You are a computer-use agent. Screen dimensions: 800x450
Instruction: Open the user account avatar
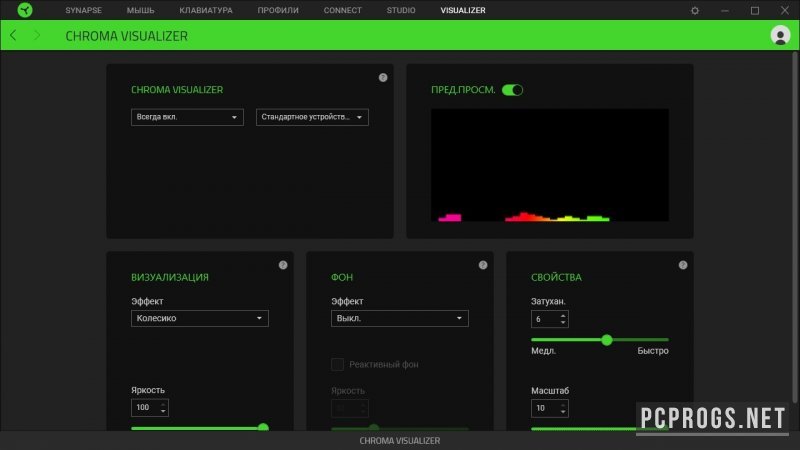pos(780,35)
